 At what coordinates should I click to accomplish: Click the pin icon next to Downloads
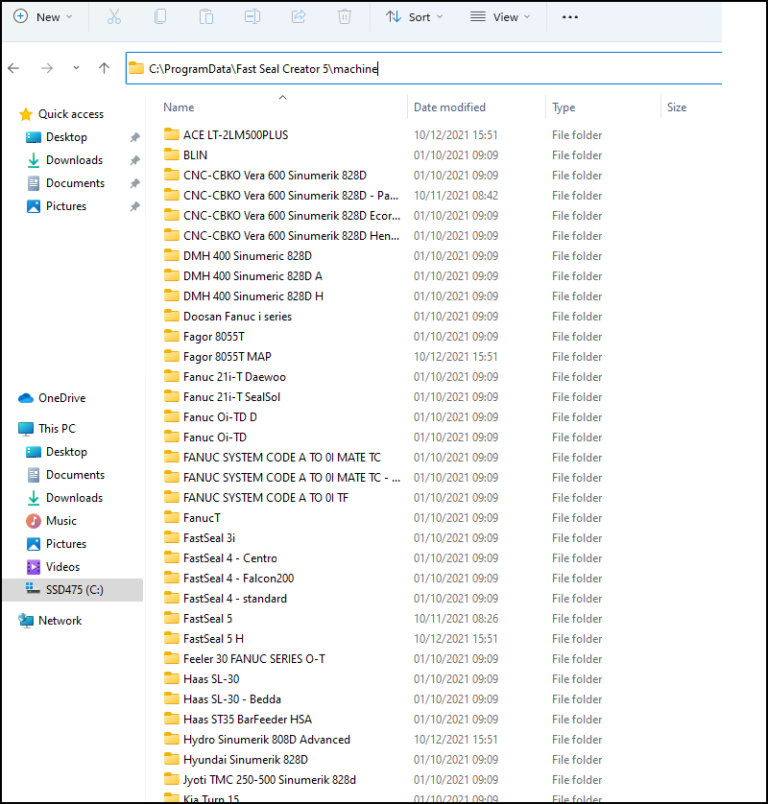point(135,160)
